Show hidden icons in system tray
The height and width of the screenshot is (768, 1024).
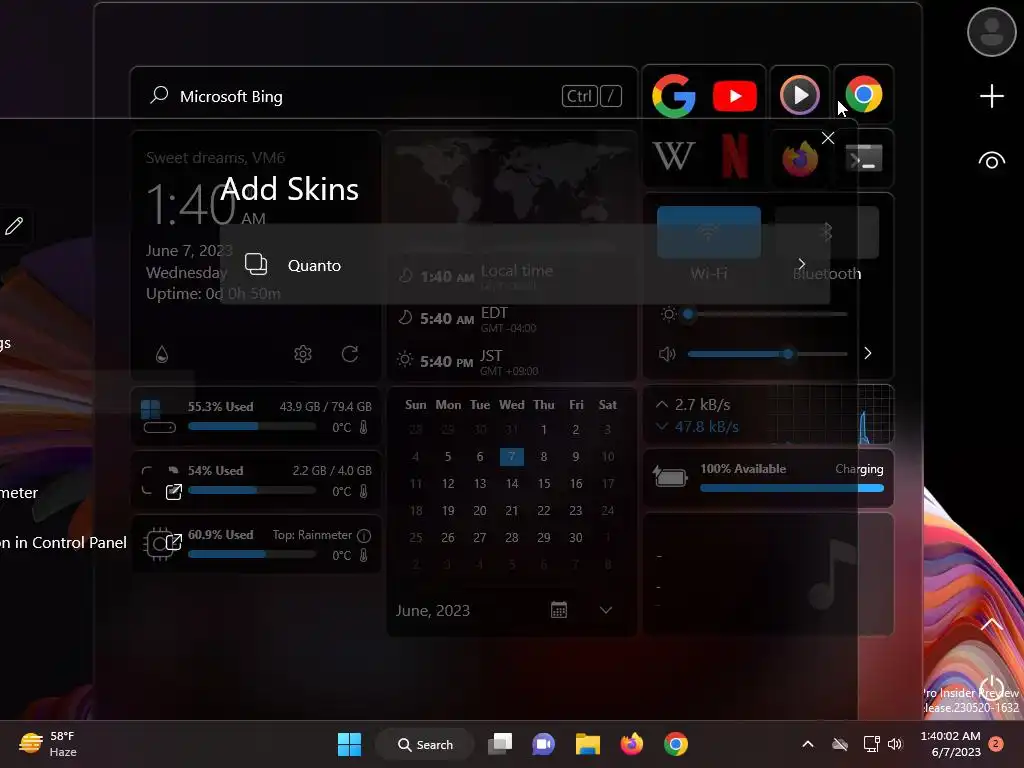808,744
